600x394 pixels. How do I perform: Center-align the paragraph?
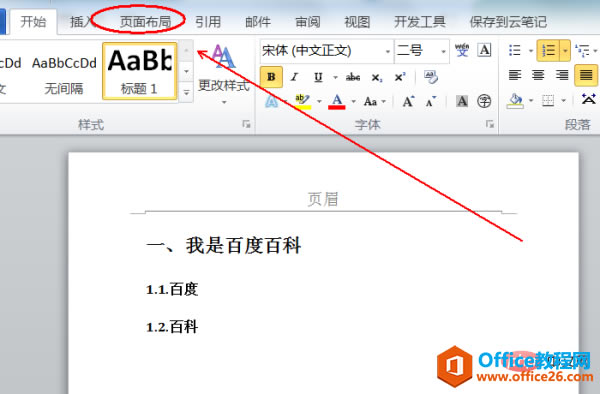538,75
